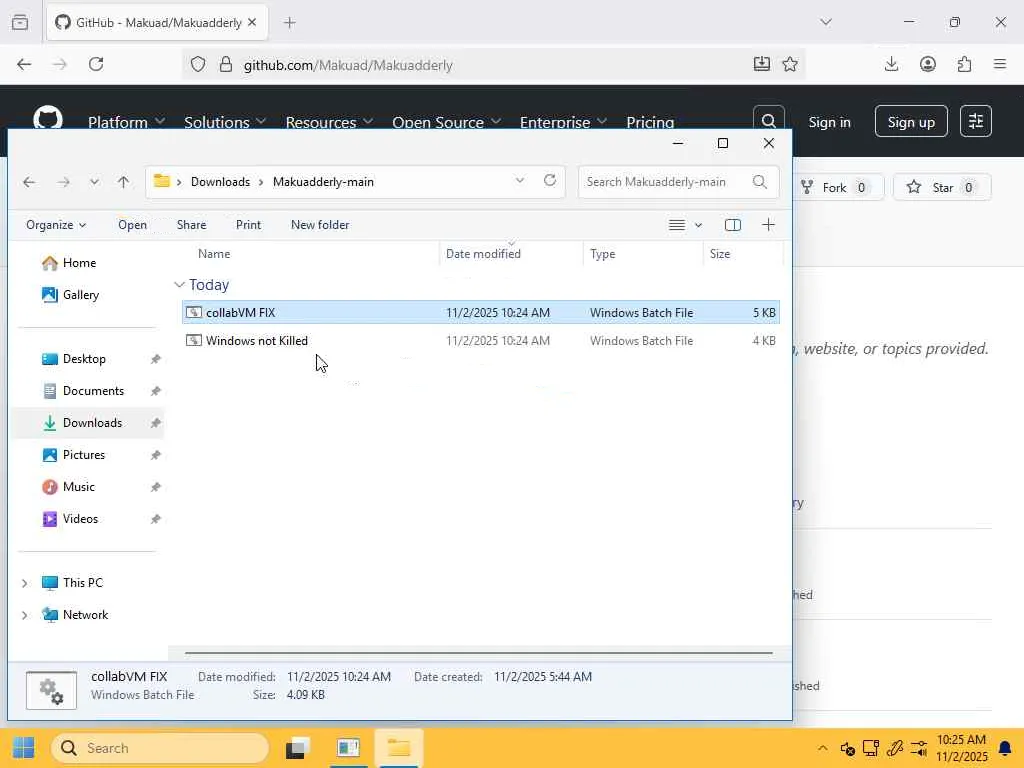Toggle the preview pane icon
Image resolution: width=1024 pixels, height=768 pixels.
pos(733,225)
